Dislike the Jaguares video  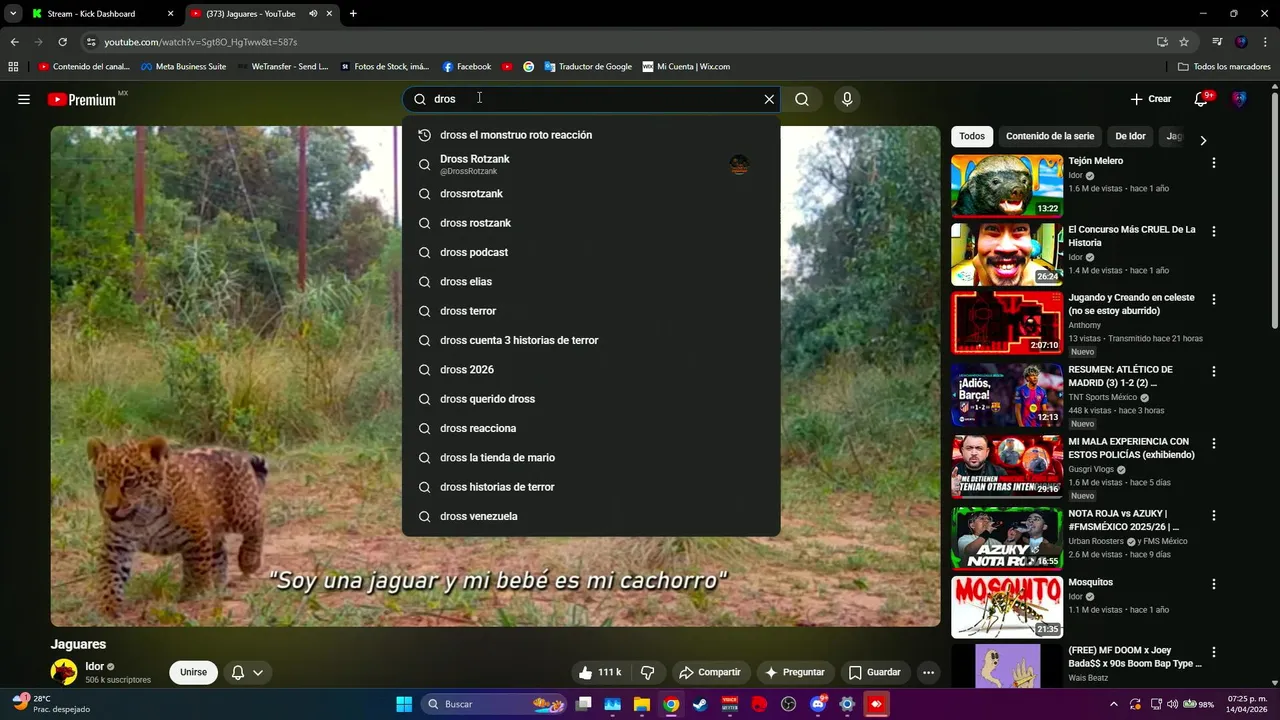[648, 673]
